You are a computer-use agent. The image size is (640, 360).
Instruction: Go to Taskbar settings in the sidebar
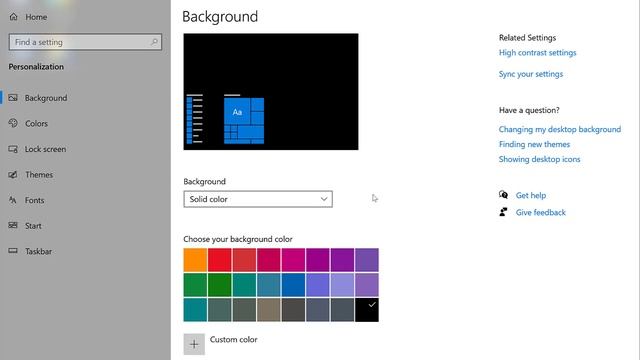pos(30,251)
